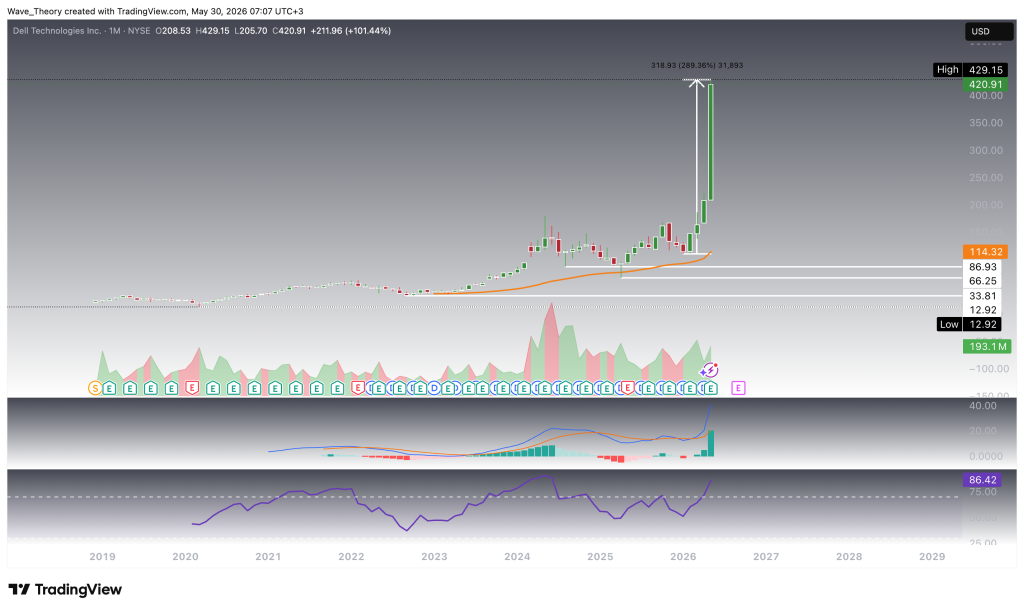
Task: Click the 40.00 MACD axis value
Action: pos(983,405)
